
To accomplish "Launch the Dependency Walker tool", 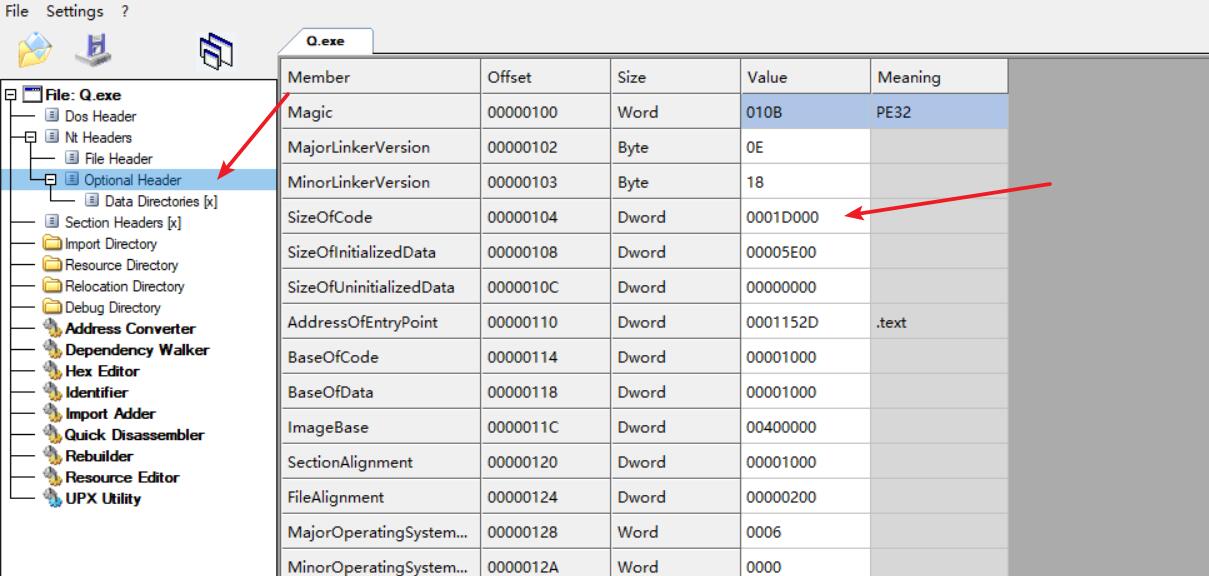I will click(137, 350).
